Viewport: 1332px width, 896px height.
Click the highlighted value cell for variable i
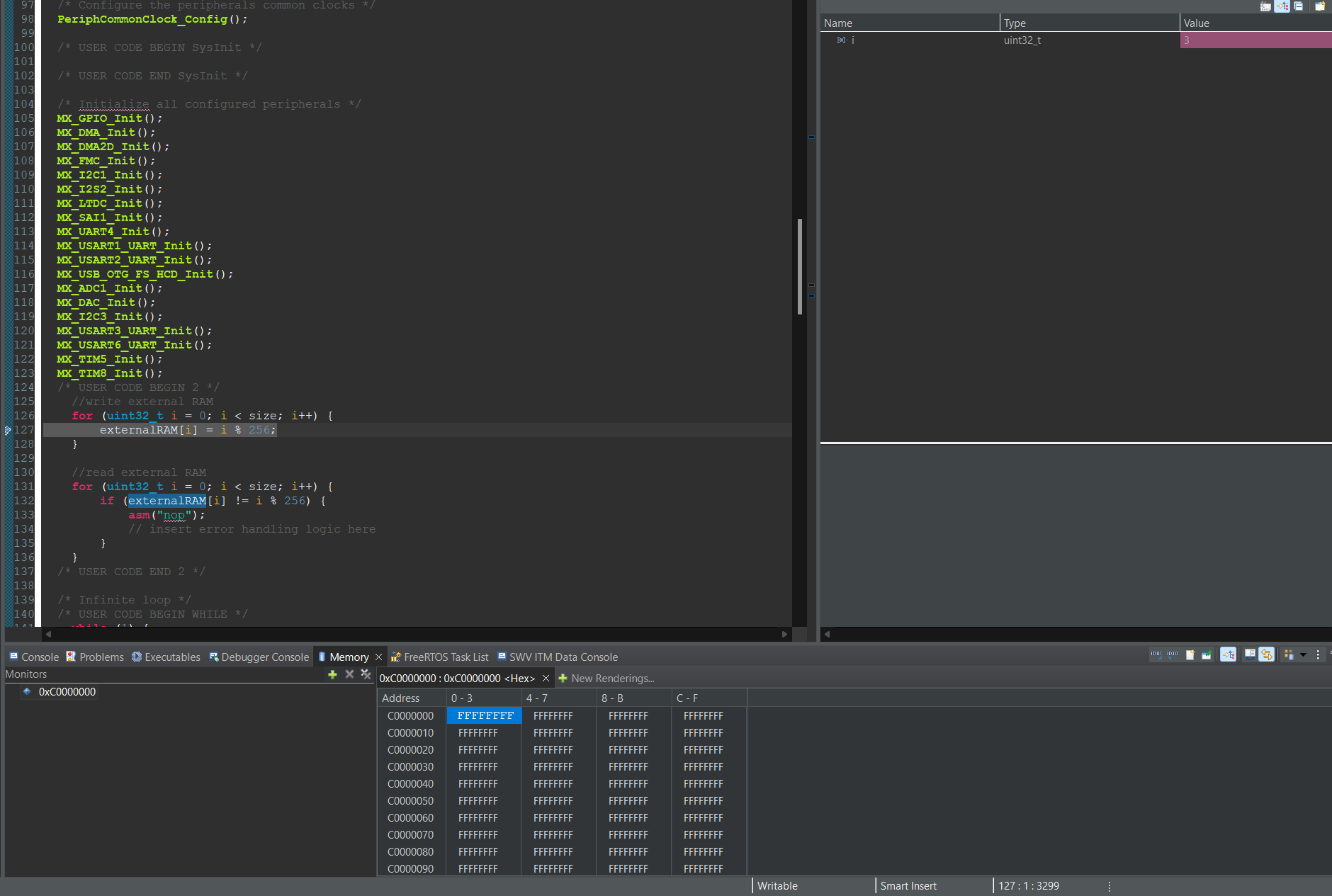pos(1255,40)
